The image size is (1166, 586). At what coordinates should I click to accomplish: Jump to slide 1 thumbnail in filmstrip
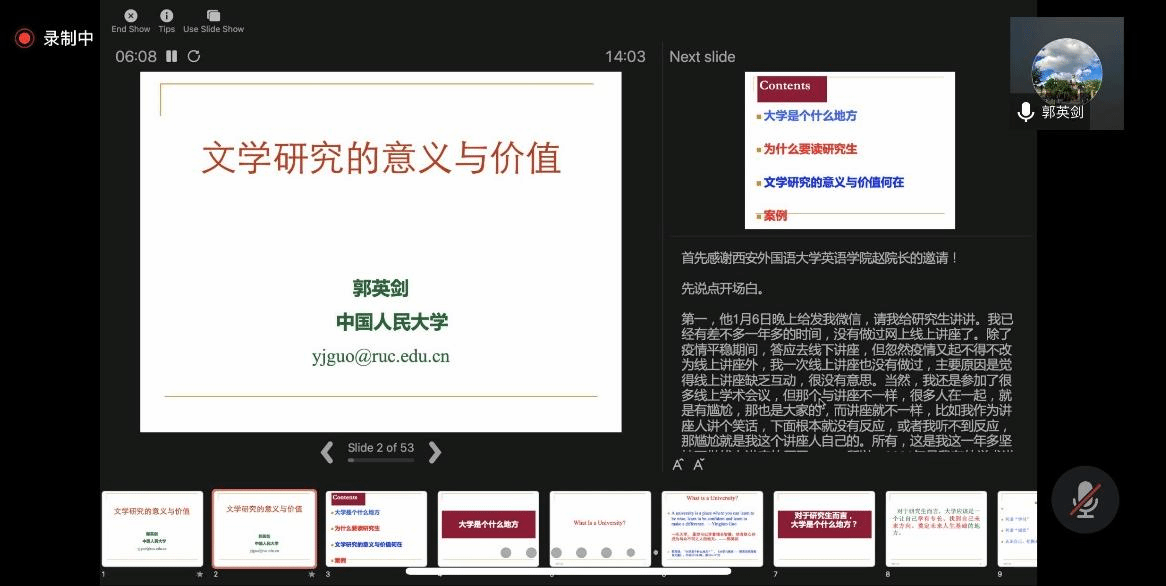pyautogui.click(x=152, y=529)
